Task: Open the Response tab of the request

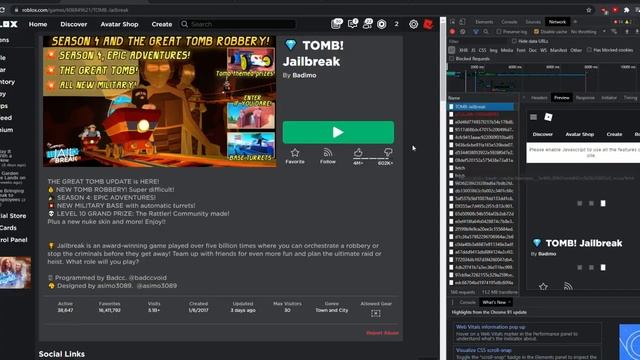Action: coord(585,98)
